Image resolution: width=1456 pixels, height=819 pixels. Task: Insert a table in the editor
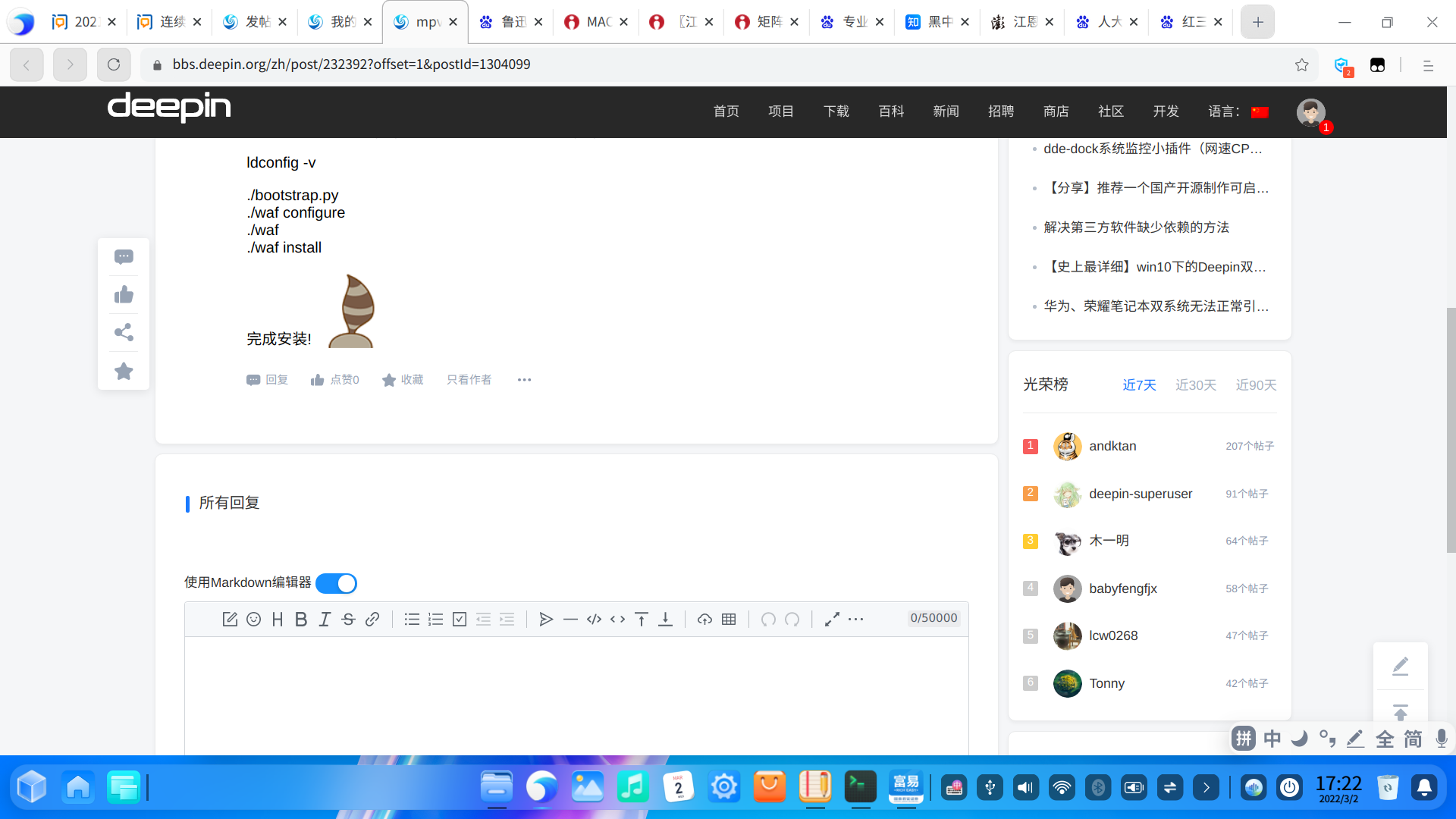tap(729, 620)
